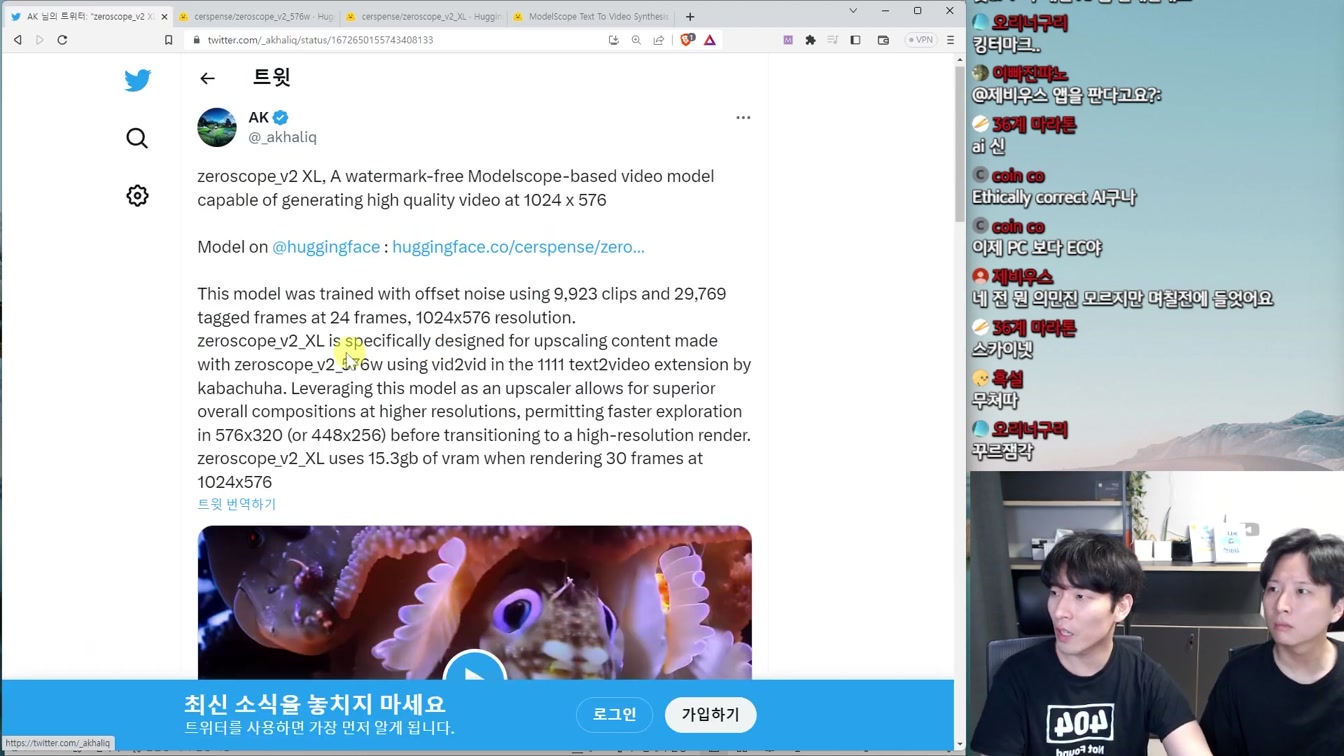The height and width of the screenshot is (756, 1344).
Task: Open a new tab with plus button
Action: point(690,16)
